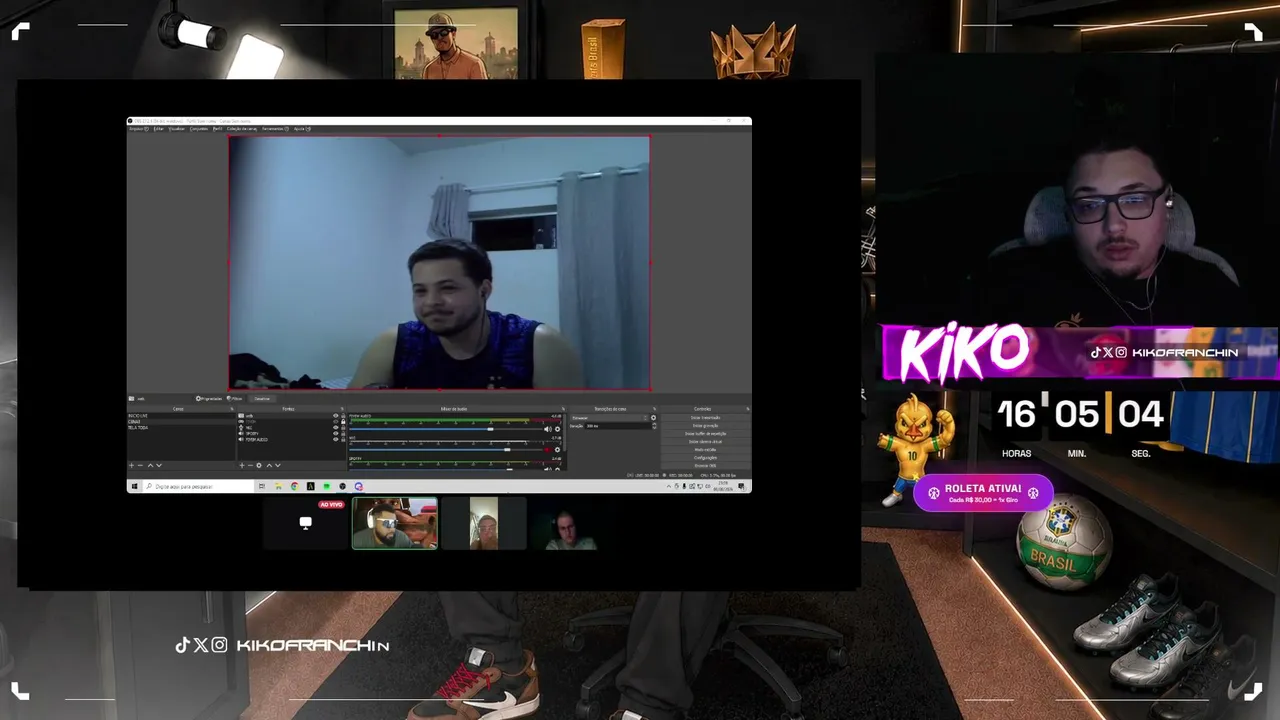Open the Esmaecer transition dropdown
Screen dimensions: 1280x720
coord(610,418)
